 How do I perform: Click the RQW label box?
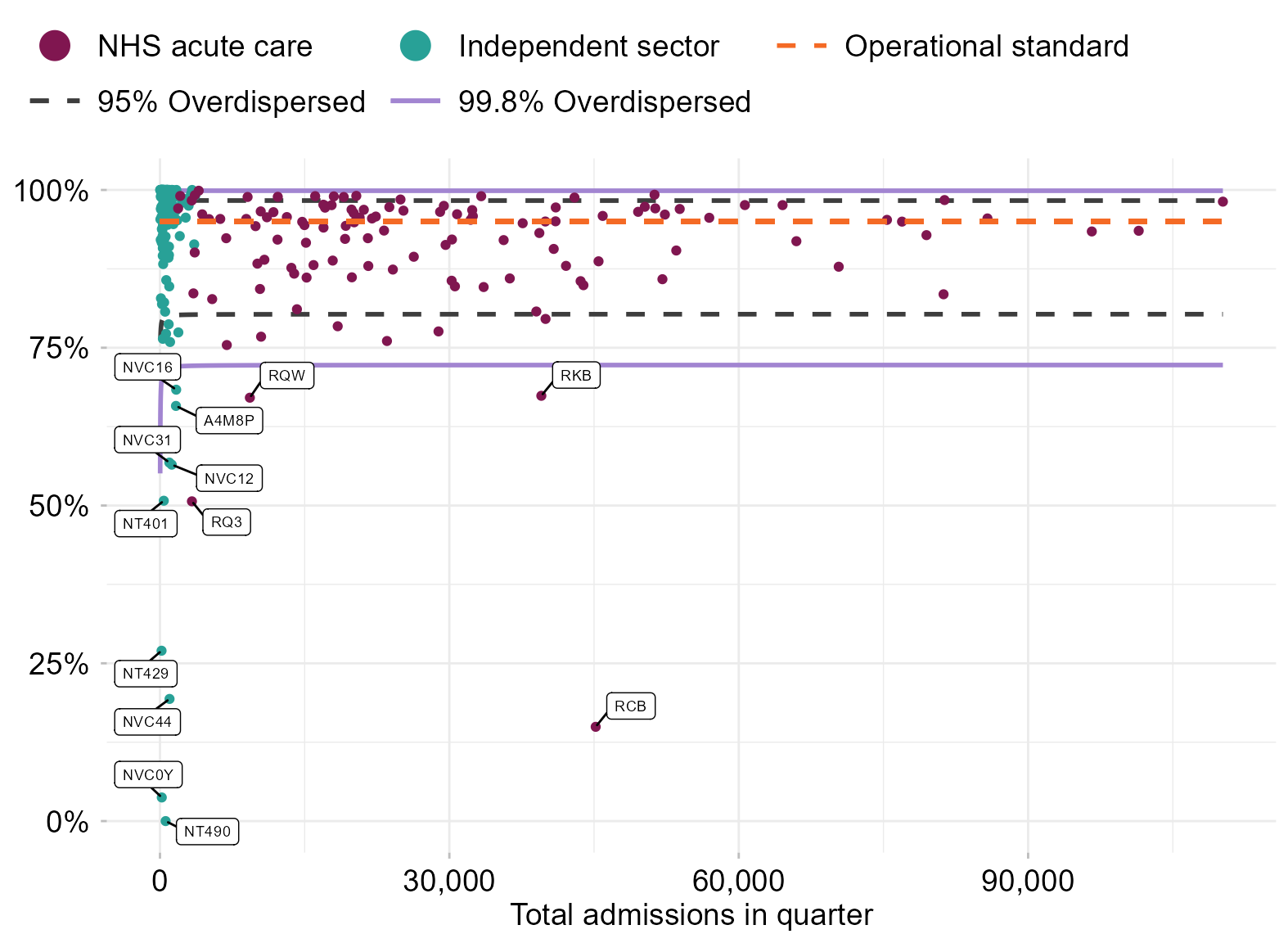(x=286, y=375)
